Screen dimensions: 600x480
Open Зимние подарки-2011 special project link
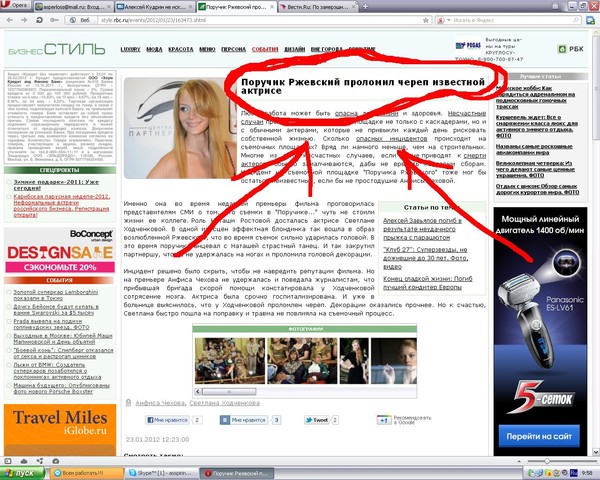[56, 185]
